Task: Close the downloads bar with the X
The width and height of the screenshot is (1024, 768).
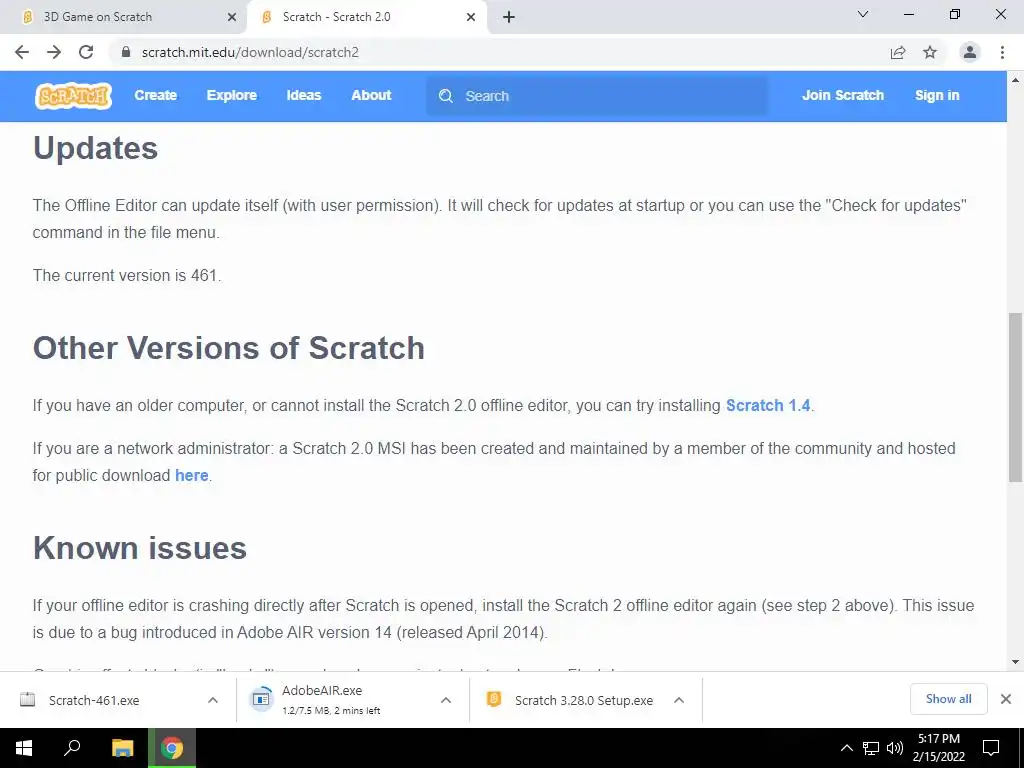Action: tap(1006, 699)
